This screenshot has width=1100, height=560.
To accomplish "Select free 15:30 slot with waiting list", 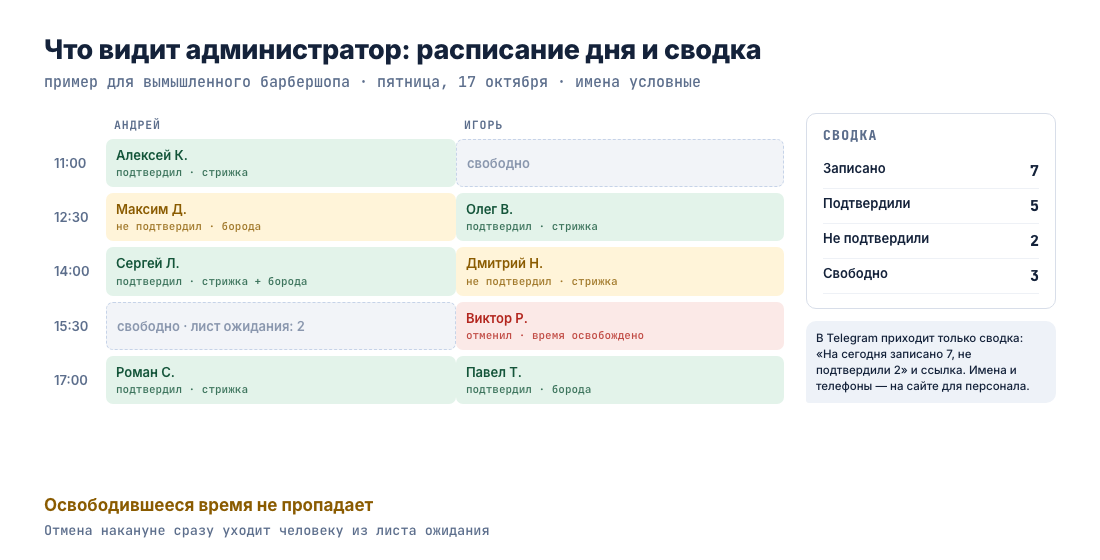I will point(281,326).
